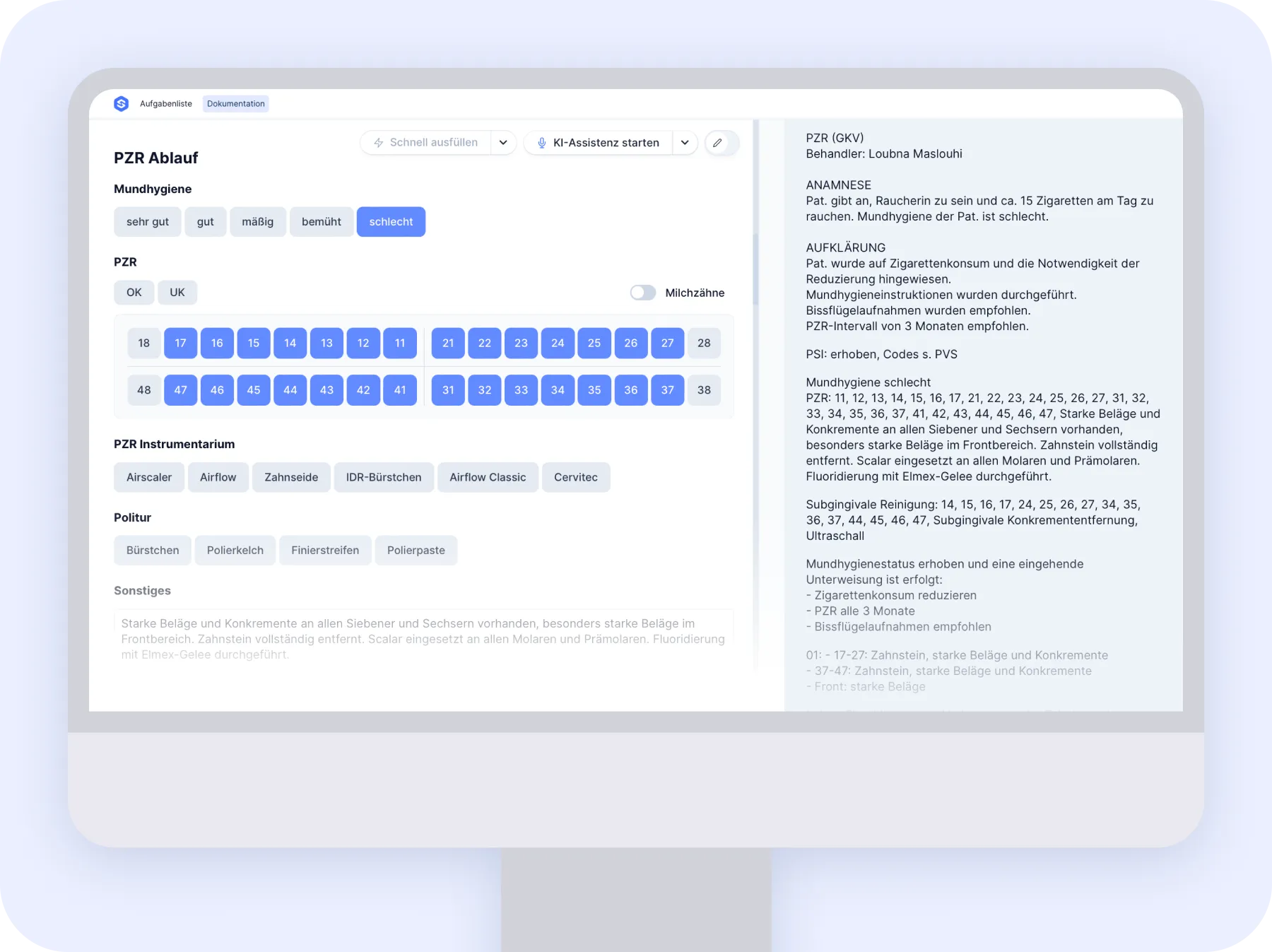Screen dimensions: 1272x952
Task: Open the Aufgabenliste view
Action: click(165, 103)
